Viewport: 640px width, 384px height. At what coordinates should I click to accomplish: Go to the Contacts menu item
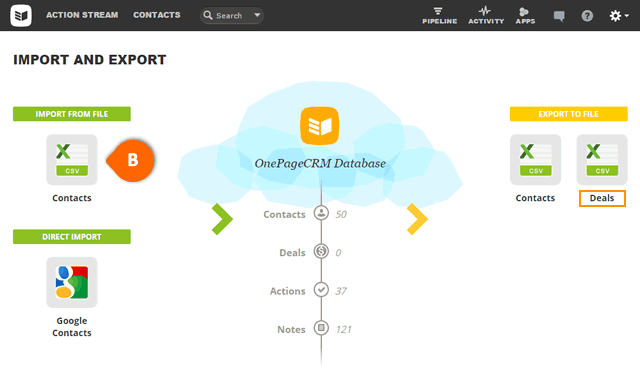tap(157, 15)
